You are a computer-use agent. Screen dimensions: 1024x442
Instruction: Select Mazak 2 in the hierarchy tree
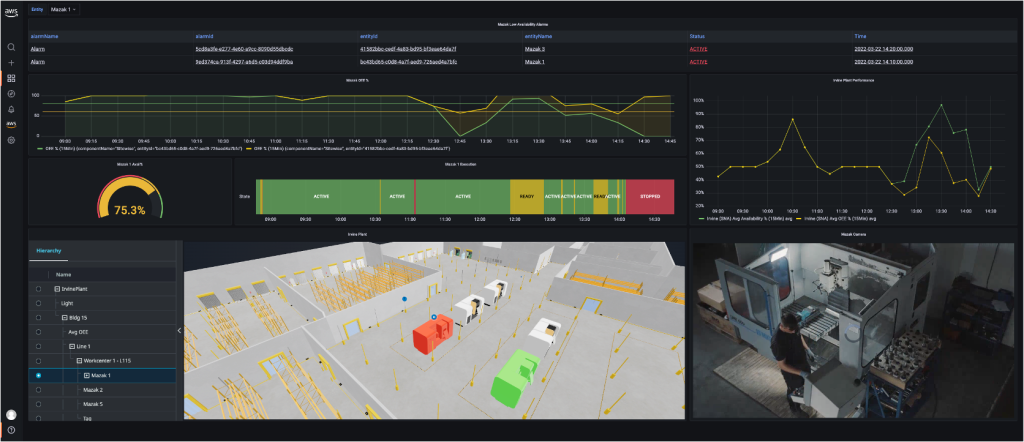[x=93, y=390]
